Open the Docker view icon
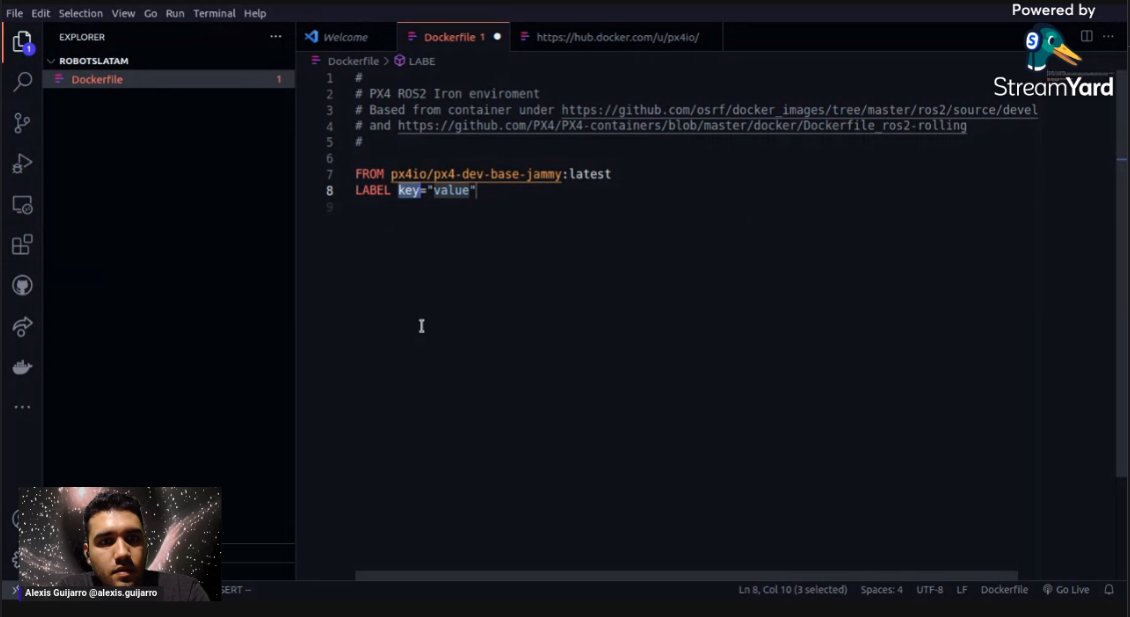This screenshot has height=617, width=1130. tap(22, 368)
